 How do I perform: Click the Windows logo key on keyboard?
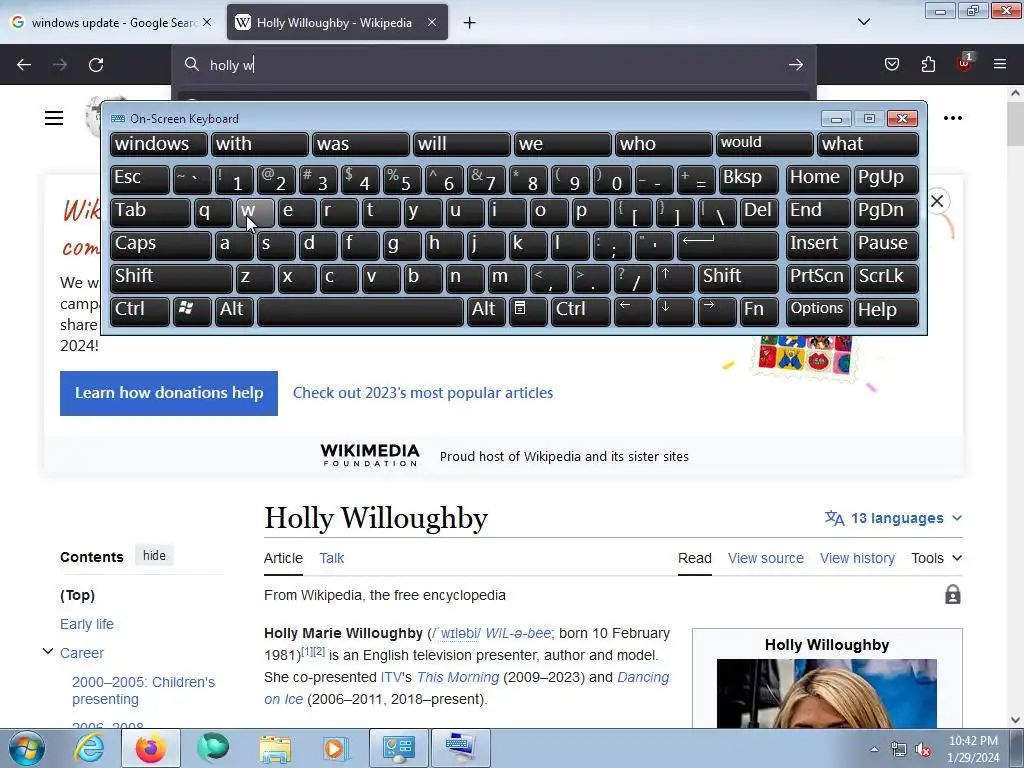(192, 310)
